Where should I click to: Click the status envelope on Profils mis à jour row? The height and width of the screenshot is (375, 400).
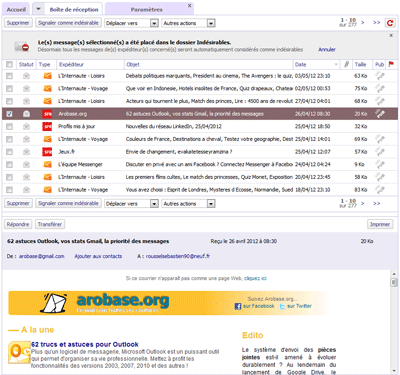(26, 127)
